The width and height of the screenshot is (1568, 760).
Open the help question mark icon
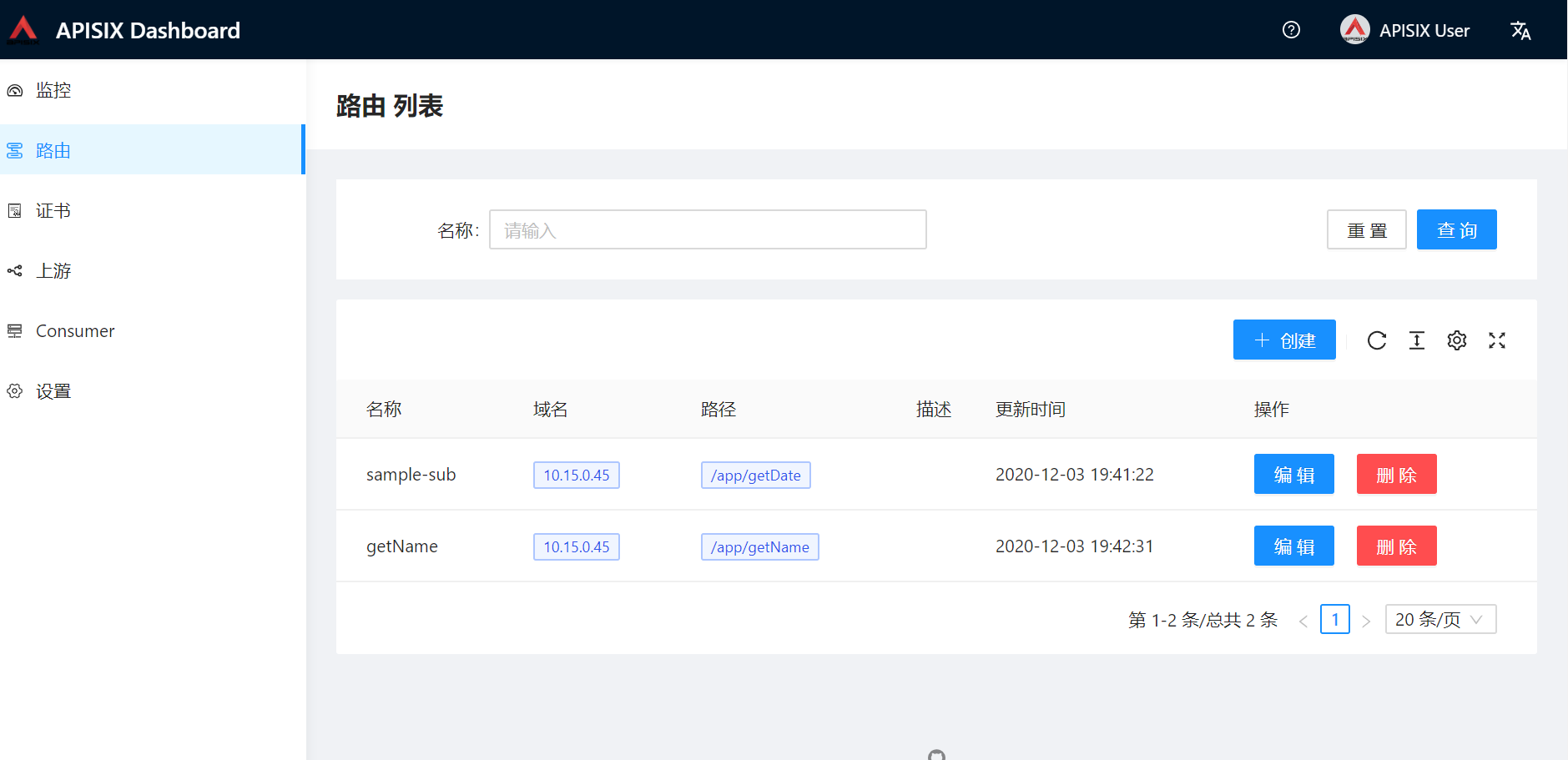1291,30
